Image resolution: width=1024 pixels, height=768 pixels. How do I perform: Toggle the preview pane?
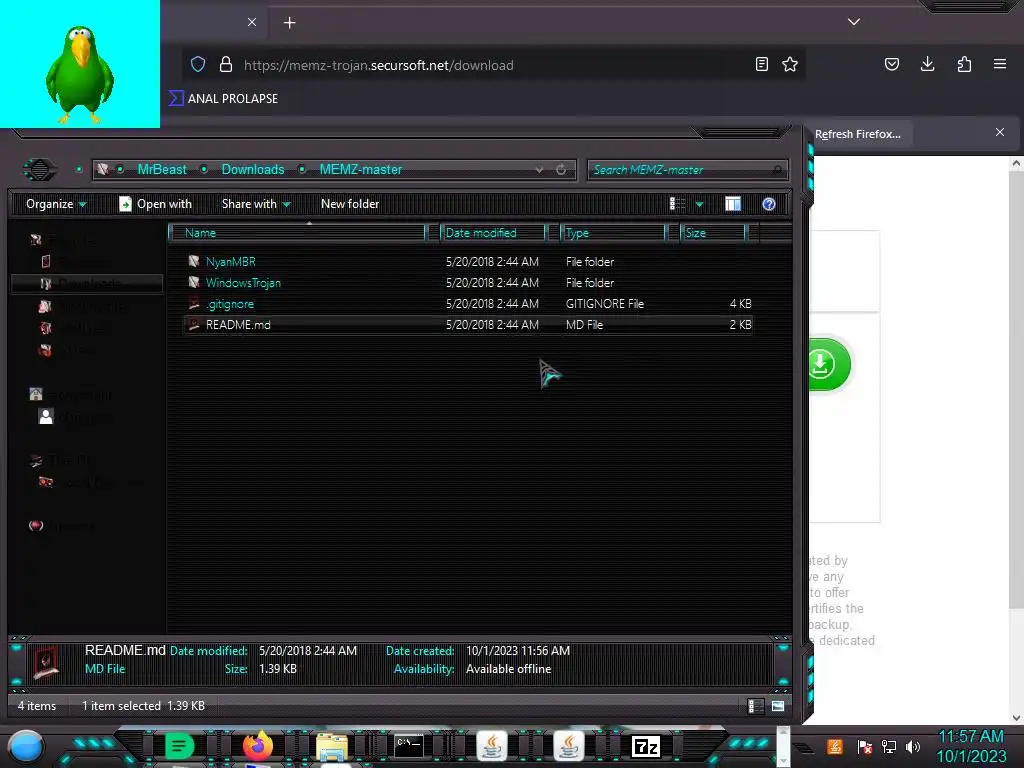click(x=733, y=204)
